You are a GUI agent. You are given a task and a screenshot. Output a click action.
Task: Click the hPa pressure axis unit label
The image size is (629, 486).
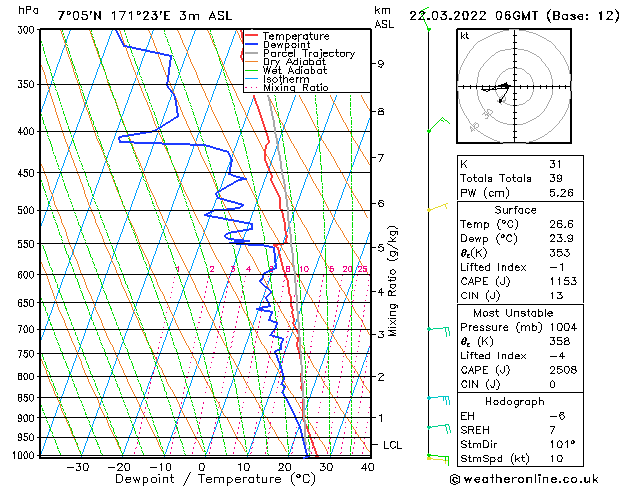[28, 11]
